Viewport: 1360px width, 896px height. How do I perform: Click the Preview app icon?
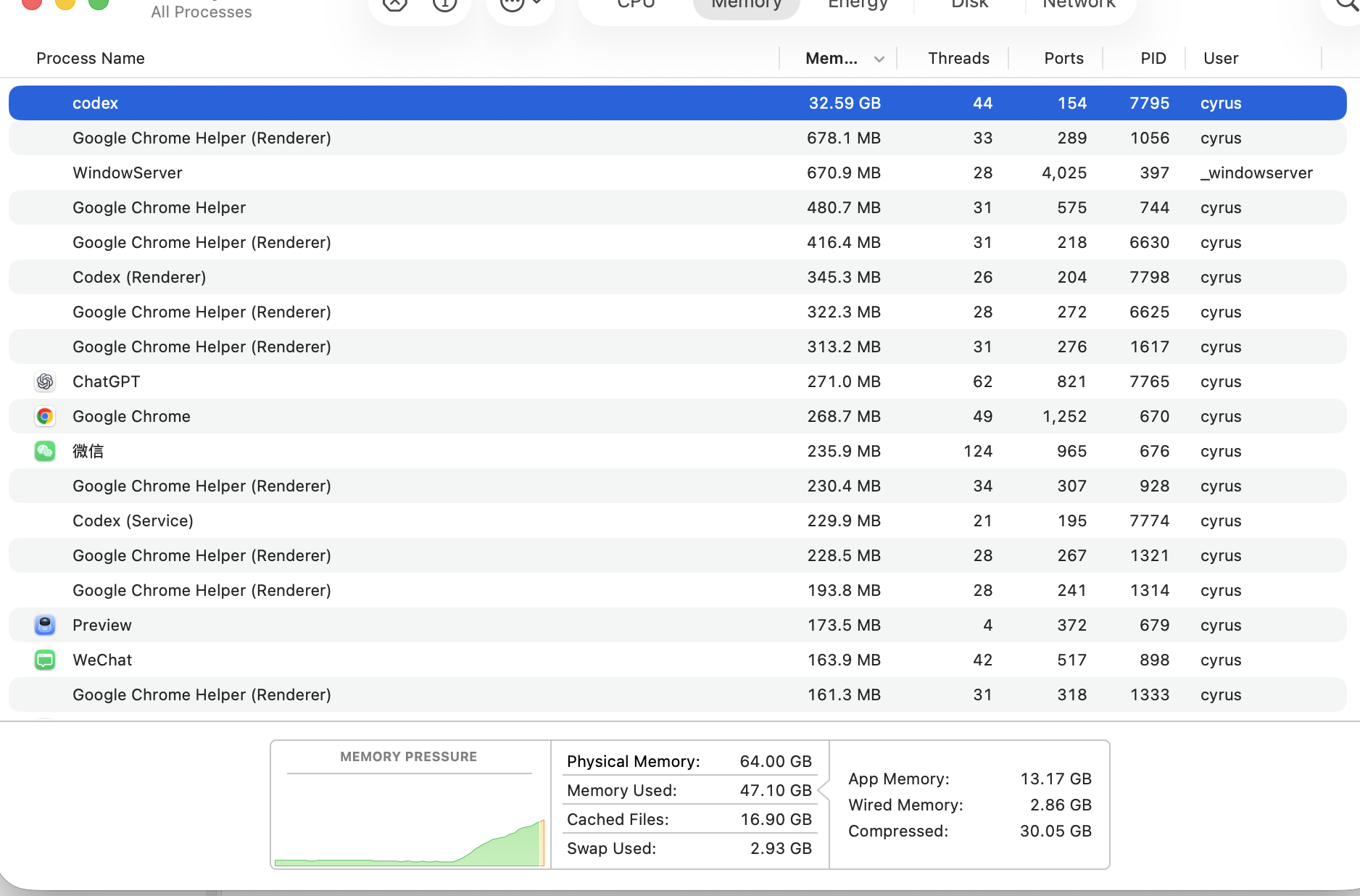click(x=45, y=625)
